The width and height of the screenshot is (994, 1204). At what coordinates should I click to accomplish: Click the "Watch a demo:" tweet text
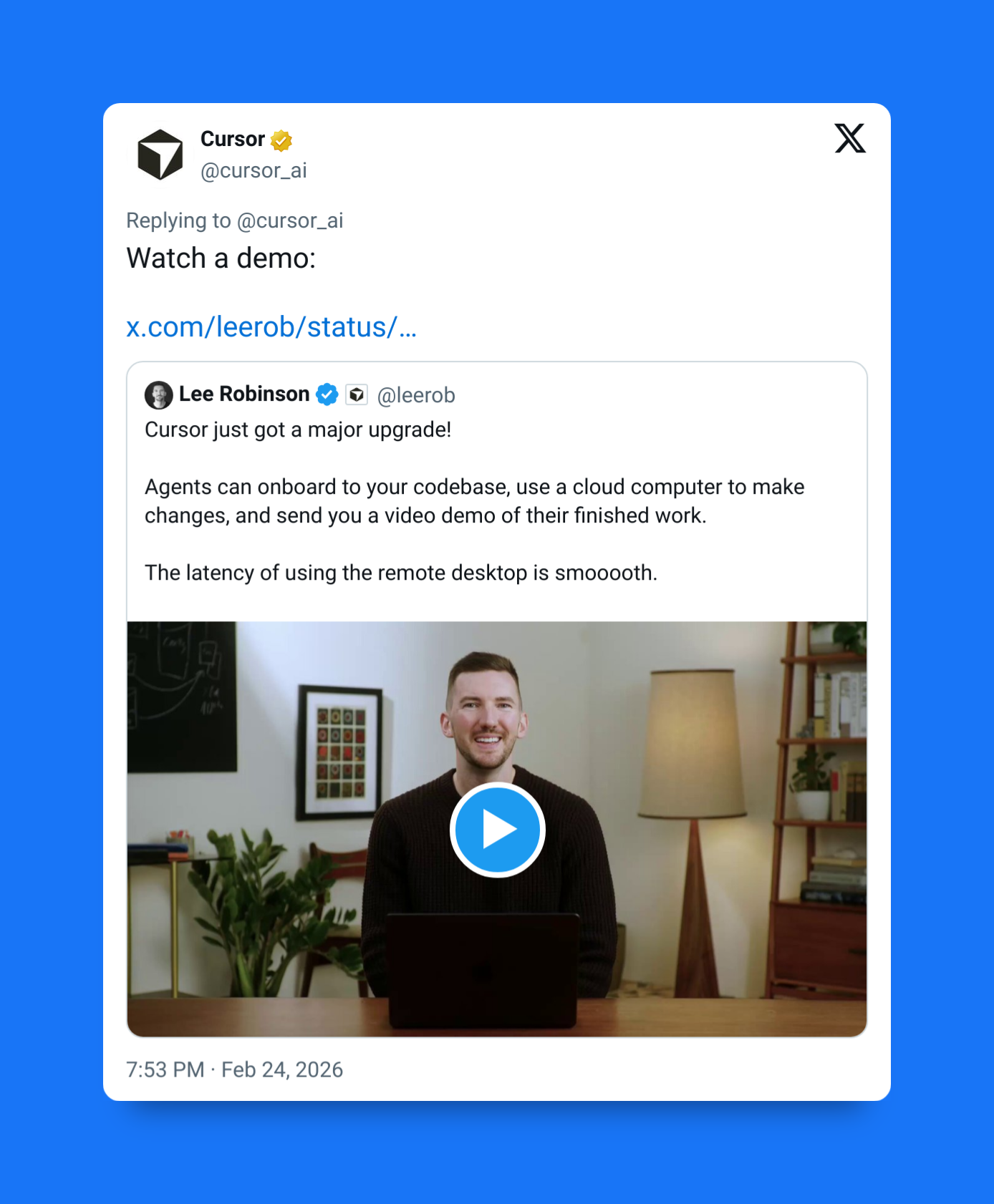coord(221,258)
